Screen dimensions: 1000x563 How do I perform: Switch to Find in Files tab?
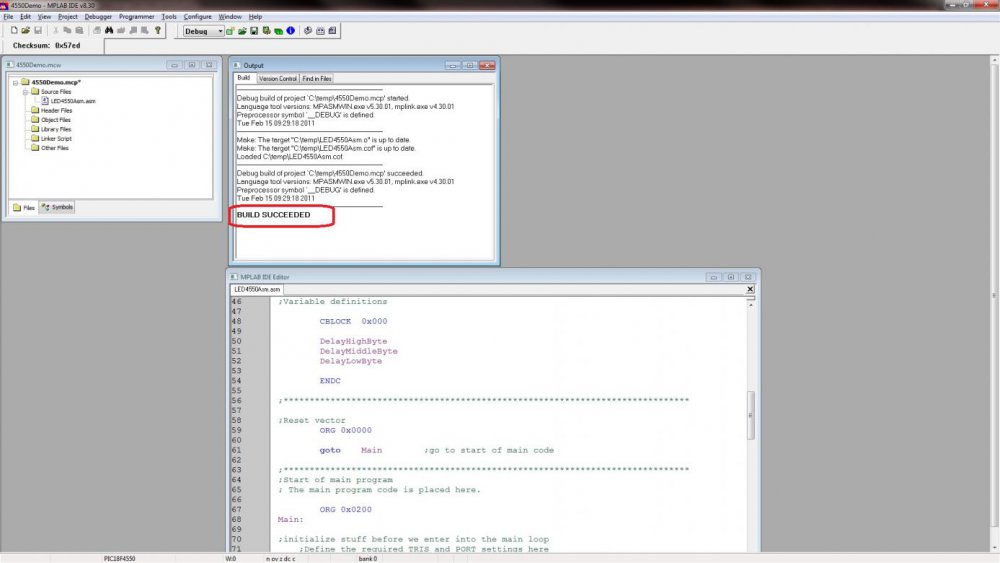point(316,78)
